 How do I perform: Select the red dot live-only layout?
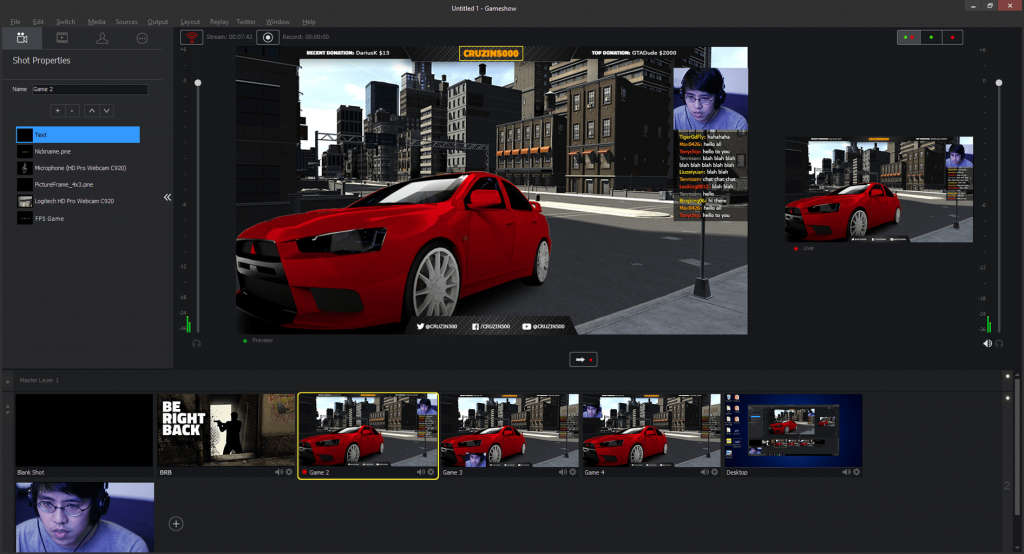pos(952,37)
